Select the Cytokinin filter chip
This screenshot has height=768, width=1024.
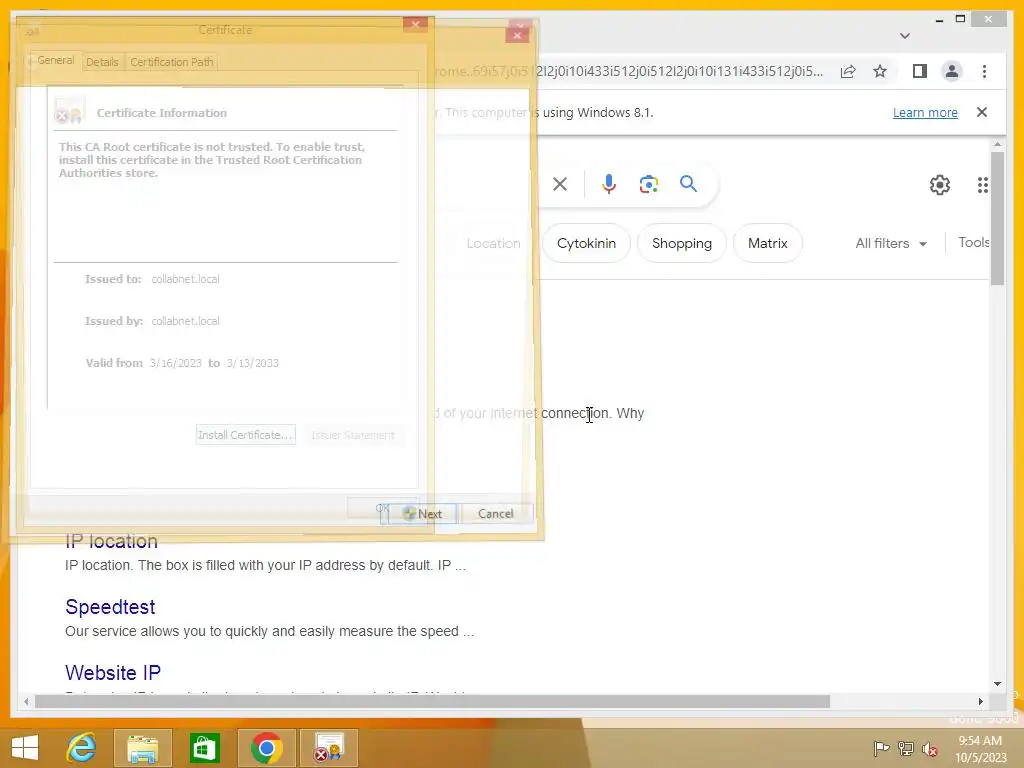pos(586,244)
